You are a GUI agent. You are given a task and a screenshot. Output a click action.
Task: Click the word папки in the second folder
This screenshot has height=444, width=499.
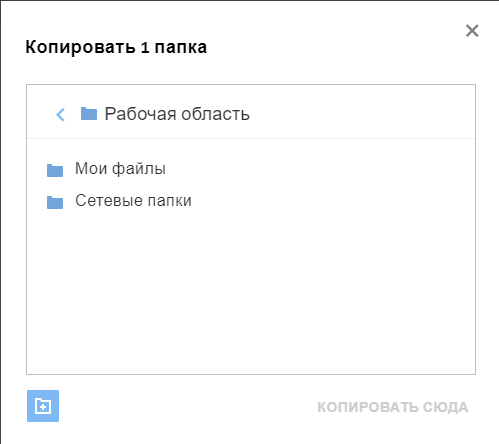tap(170, 201)
